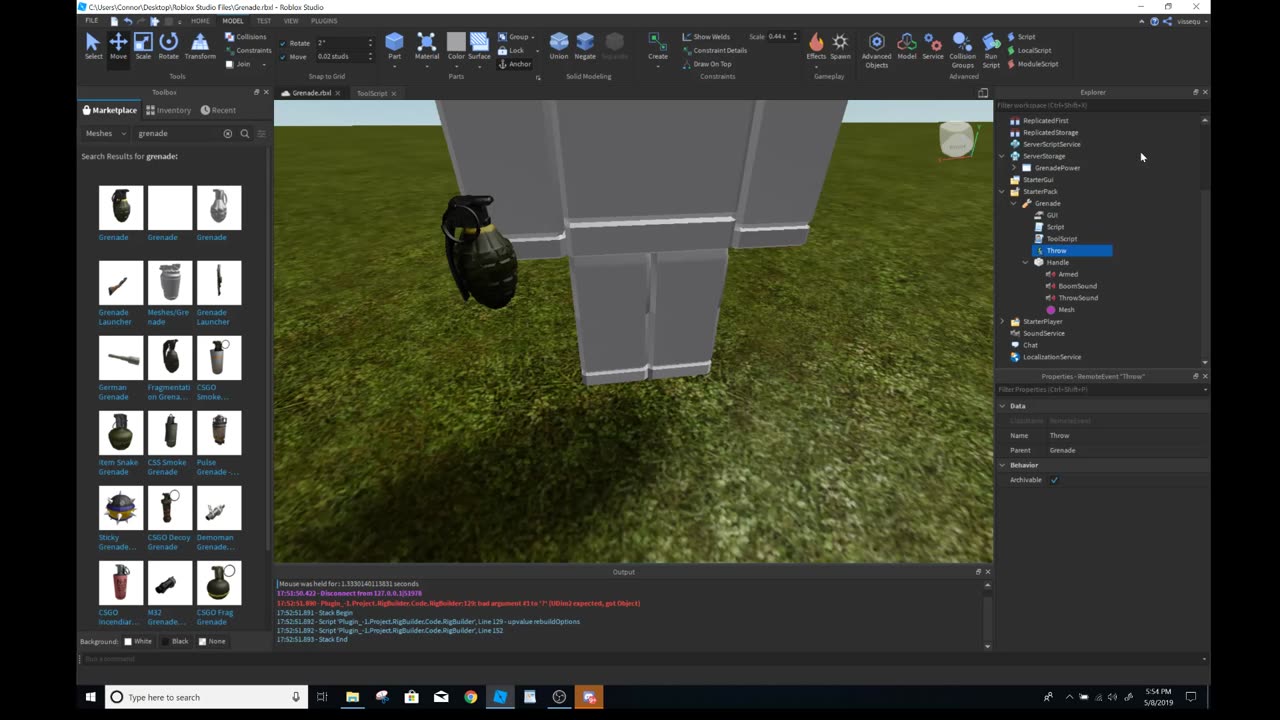Expand the GrenadePower item
Screen dimensions: 1280x720
tap(1013, 168)
